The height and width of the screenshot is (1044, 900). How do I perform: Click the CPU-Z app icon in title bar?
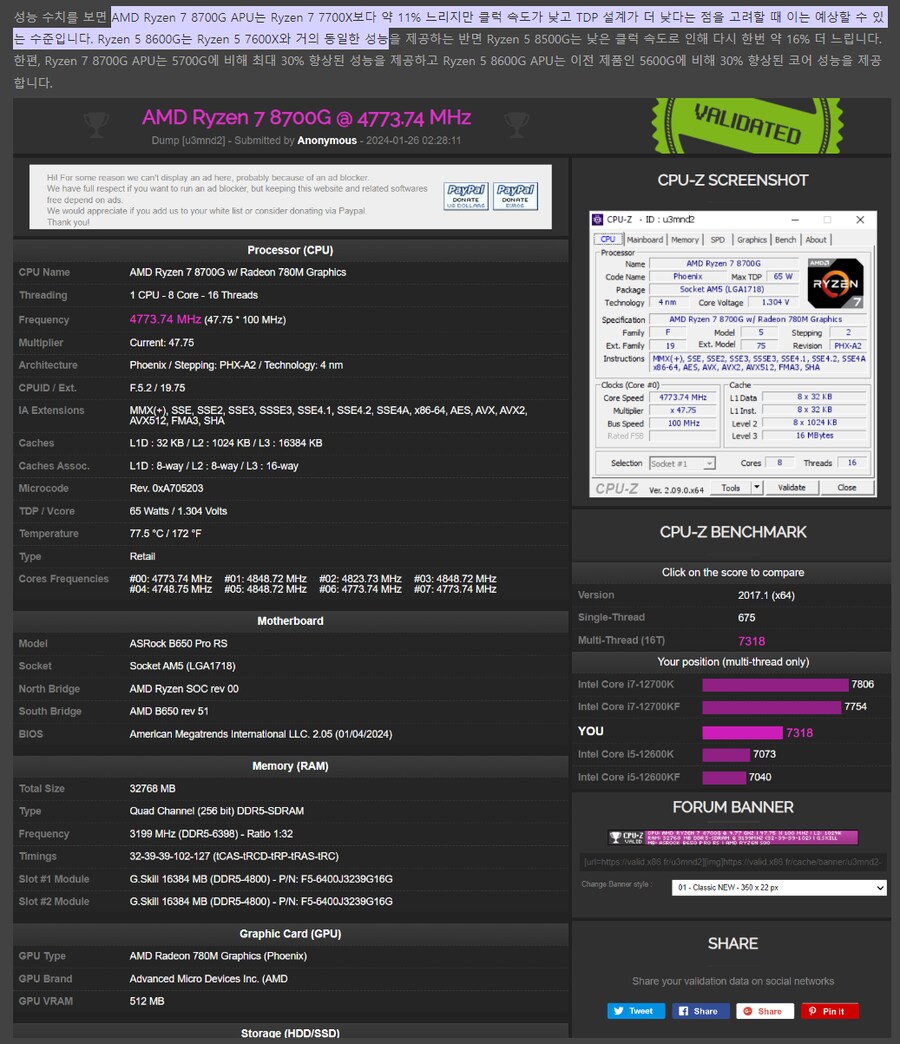point(598,219)
